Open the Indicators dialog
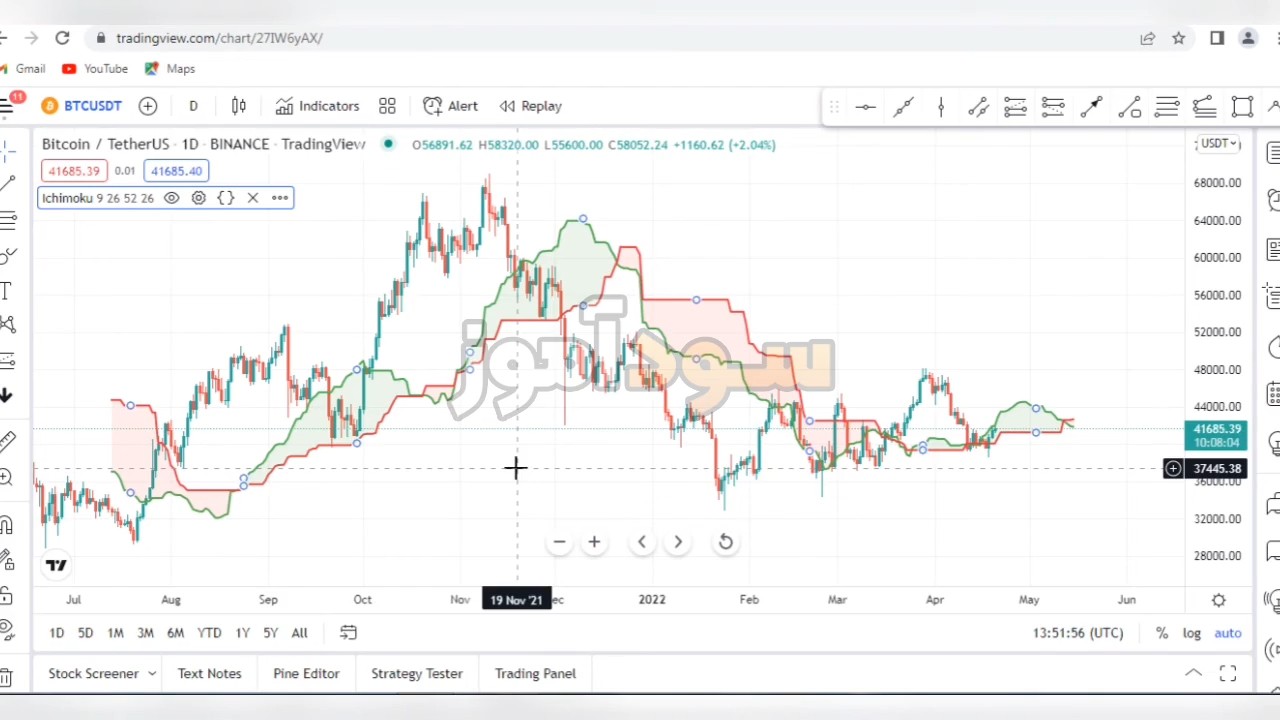Image resolution: width=1280 pixels, height=720 pixels. tap(317, 106)
